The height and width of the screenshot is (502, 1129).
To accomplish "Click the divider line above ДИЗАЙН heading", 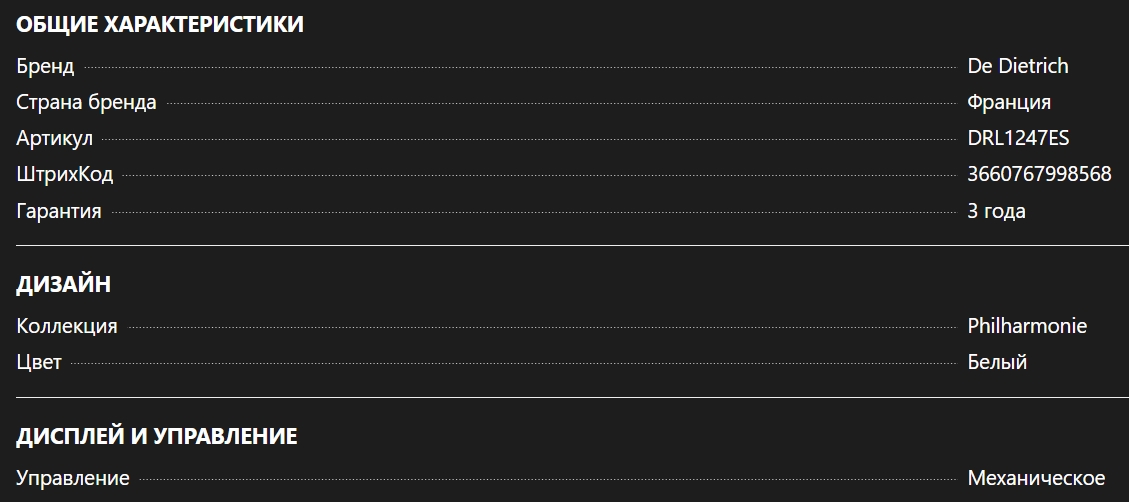I will coord(564,245).
